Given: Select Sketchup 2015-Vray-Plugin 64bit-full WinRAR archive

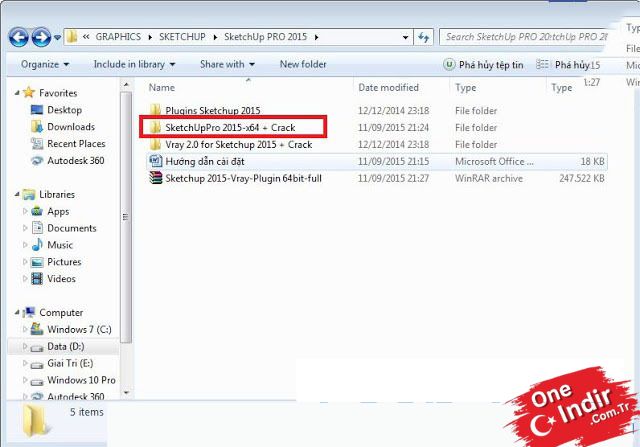Looking at the screenshot, I should pos(243,178).
